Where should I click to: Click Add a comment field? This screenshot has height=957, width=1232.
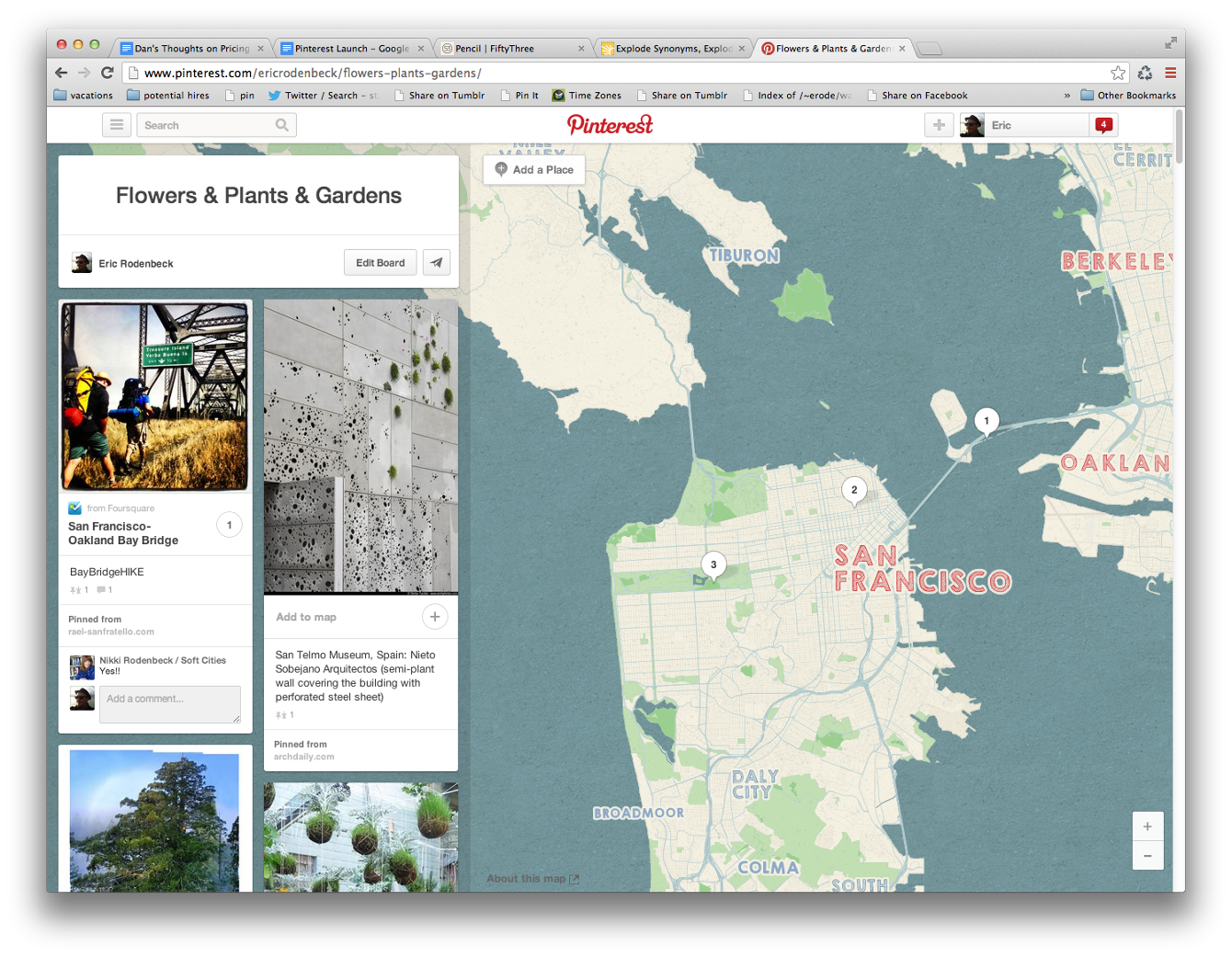coord(170,704)
